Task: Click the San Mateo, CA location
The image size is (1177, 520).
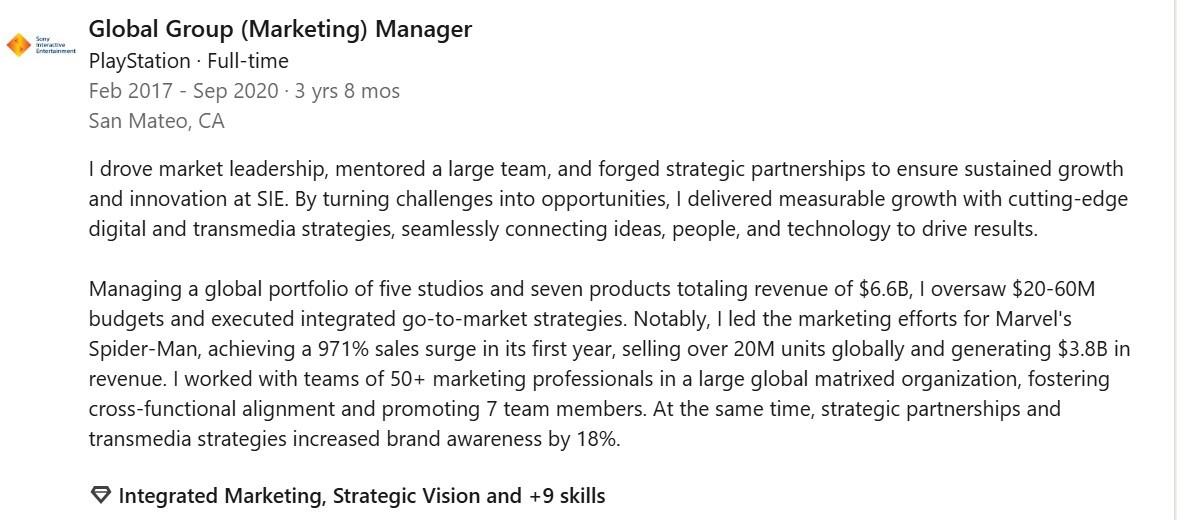Action: pos(156,121)
